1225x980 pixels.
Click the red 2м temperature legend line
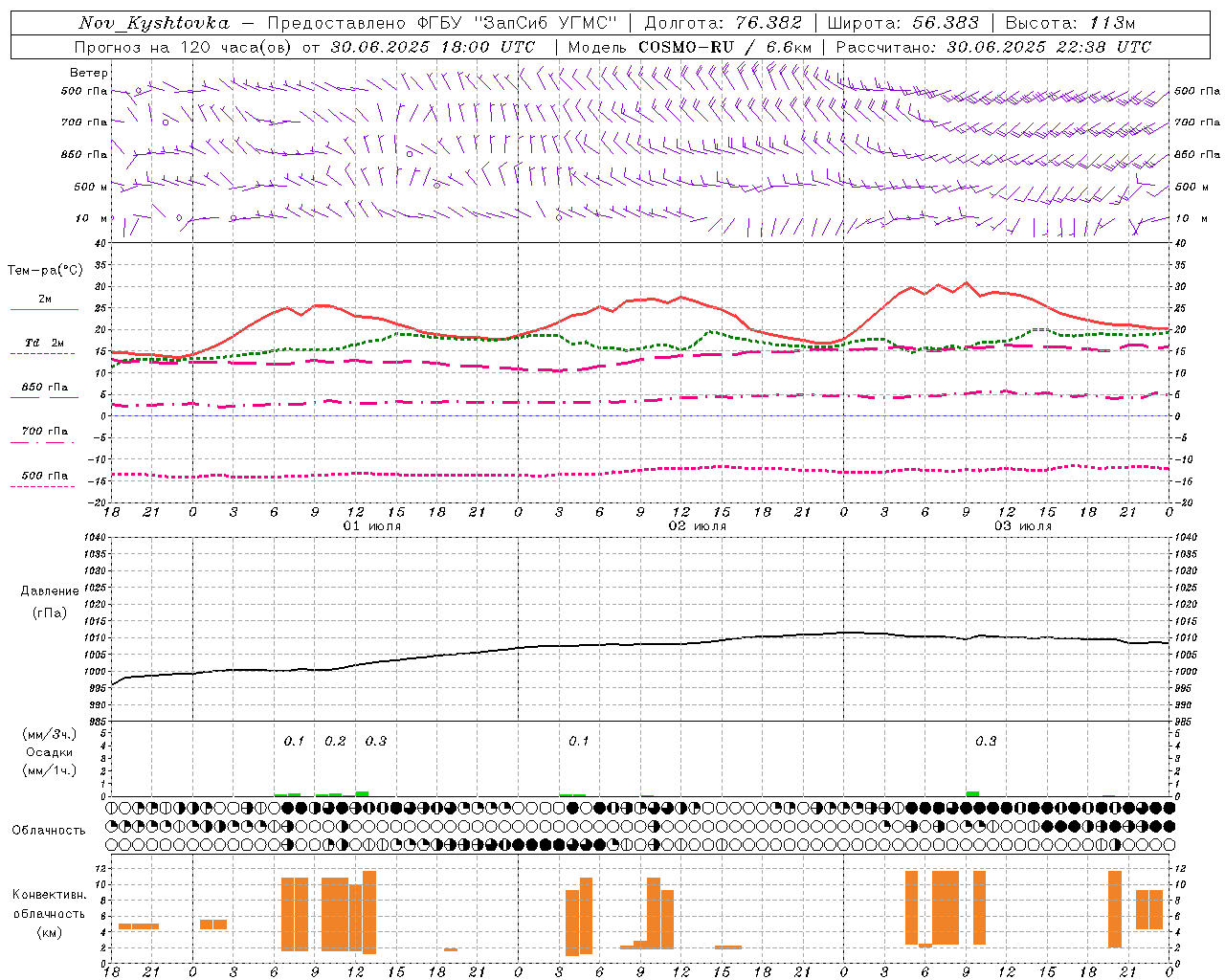44,309
